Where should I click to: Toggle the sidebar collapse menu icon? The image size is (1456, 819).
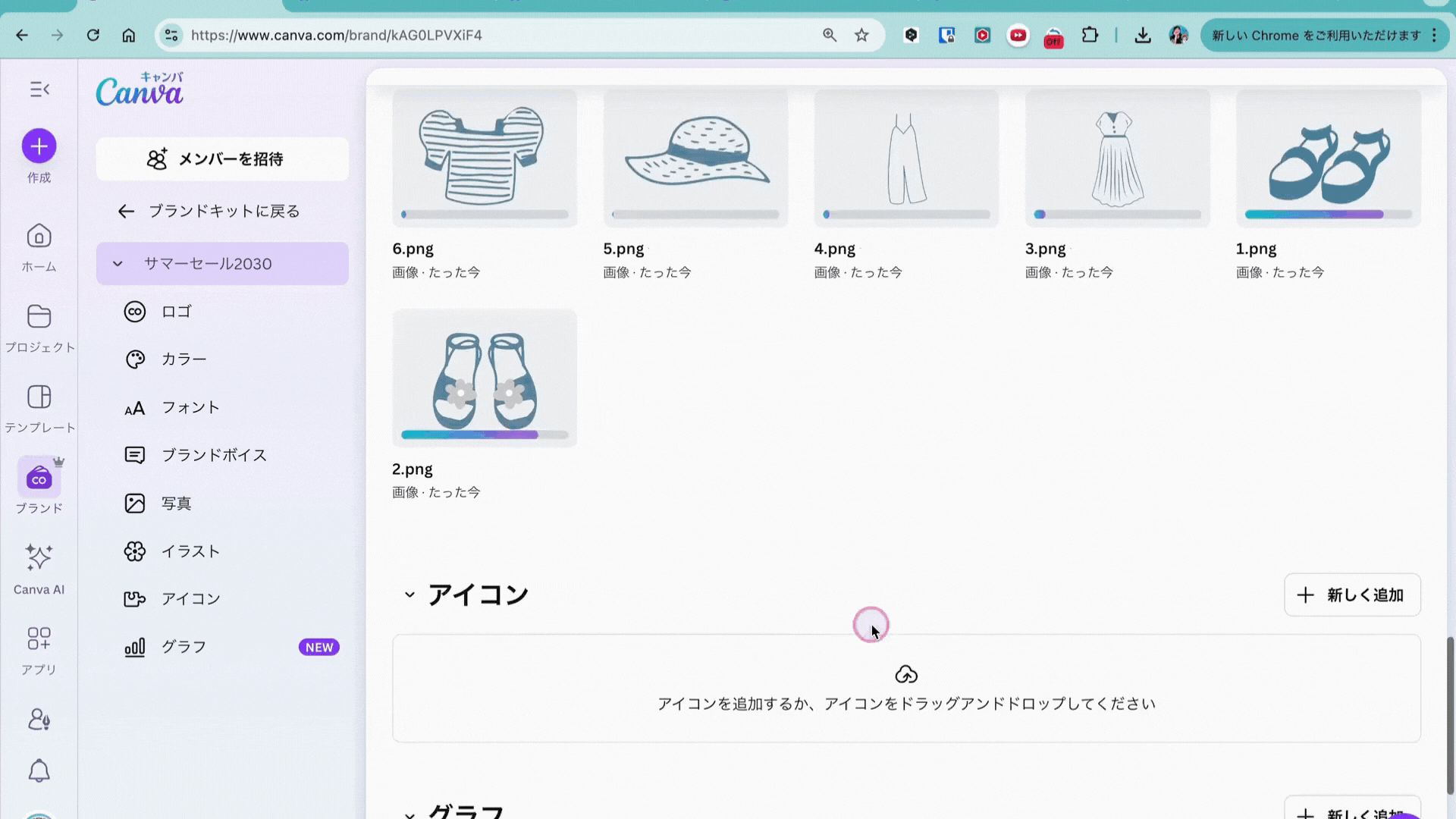[39, 89]
